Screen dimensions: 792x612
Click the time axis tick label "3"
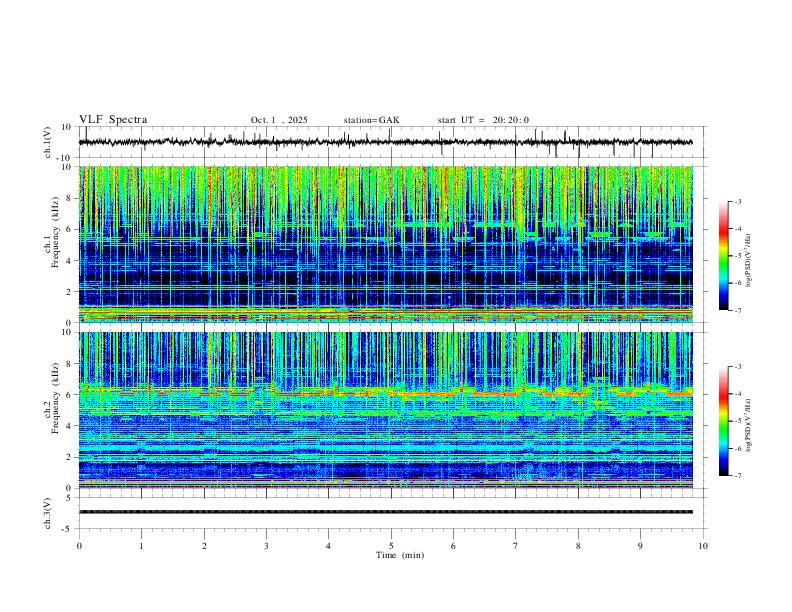(x=266, y=546)
